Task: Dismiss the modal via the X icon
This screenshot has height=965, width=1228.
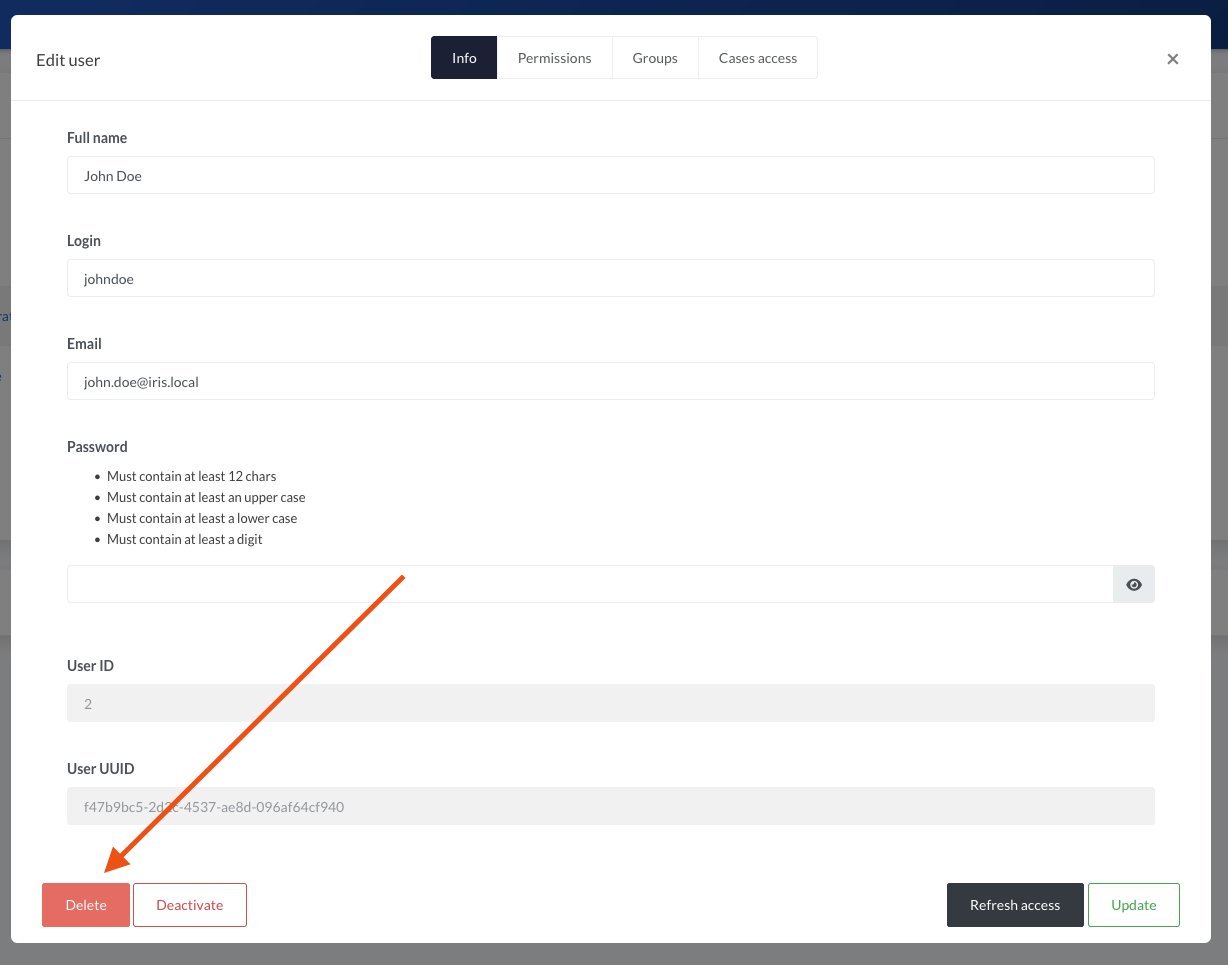Action: [1172, 59]
